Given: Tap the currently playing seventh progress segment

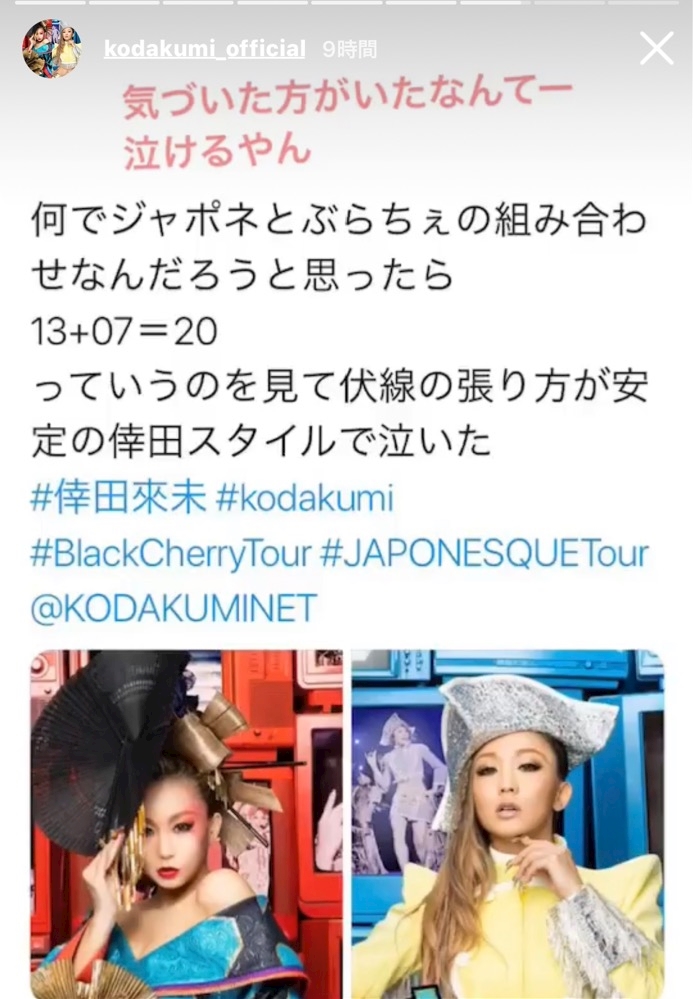Looking at the screenshot, I should click(x=495, y=3).
